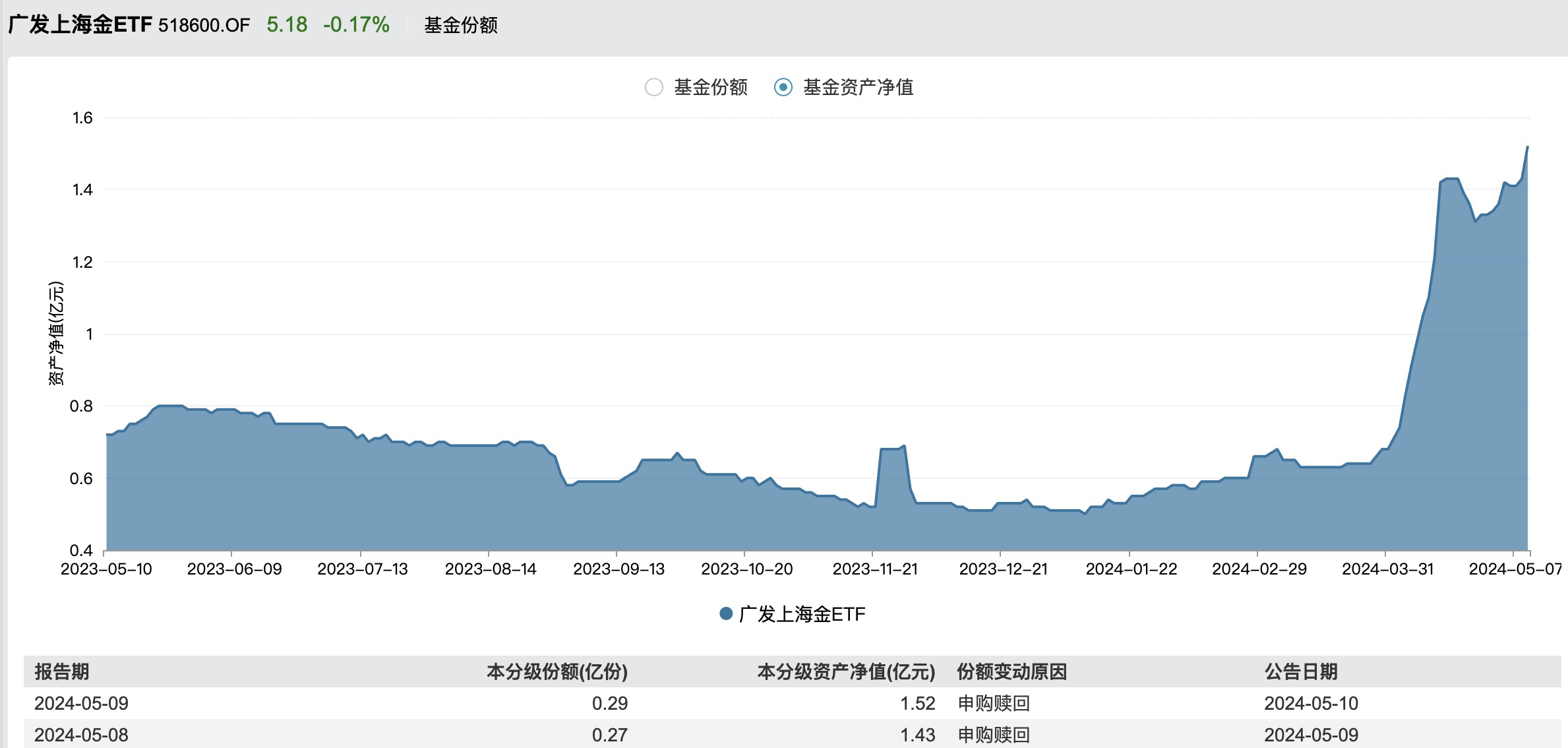Click the chart's final peak data point
The height and width of the screenshot is (748, 1568).
click(x=1527, y=147)
